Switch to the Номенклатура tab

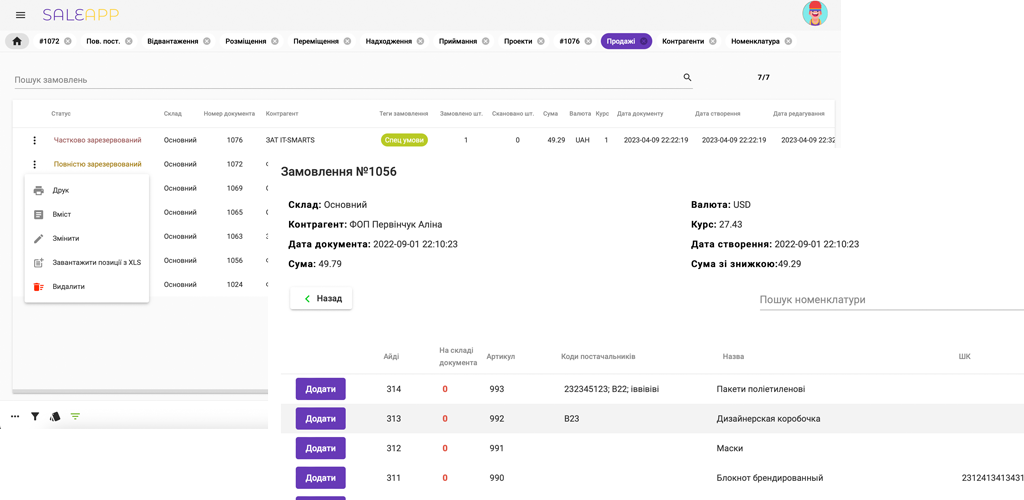755,41
